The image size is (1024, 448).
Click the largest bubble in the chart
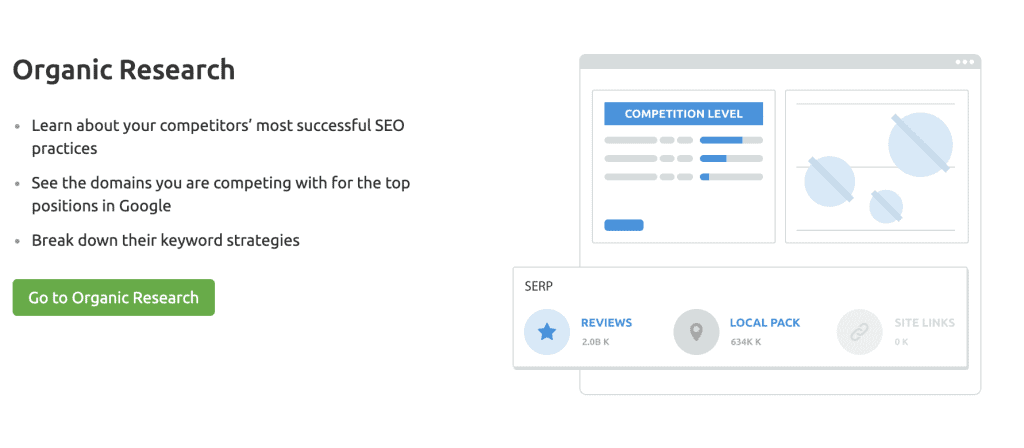click(x=920, y=144)
